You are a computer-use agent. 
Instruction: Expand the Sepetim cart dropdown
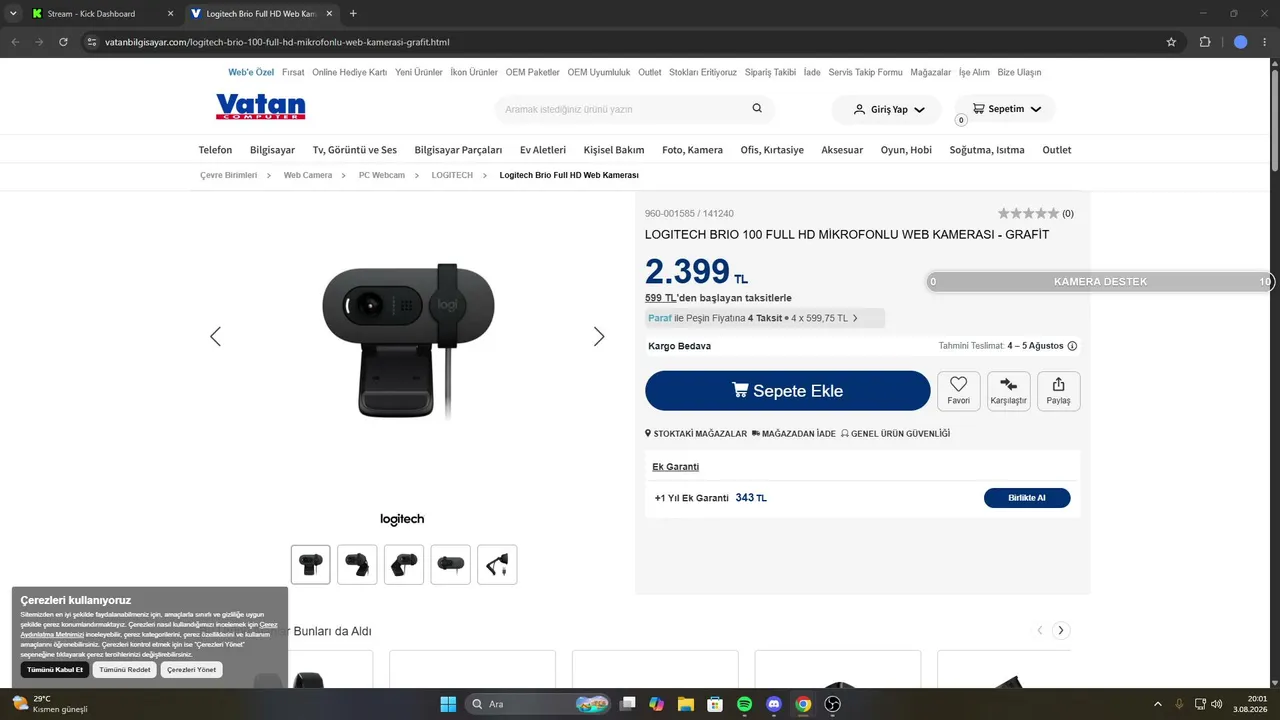tap(1005, 109)
